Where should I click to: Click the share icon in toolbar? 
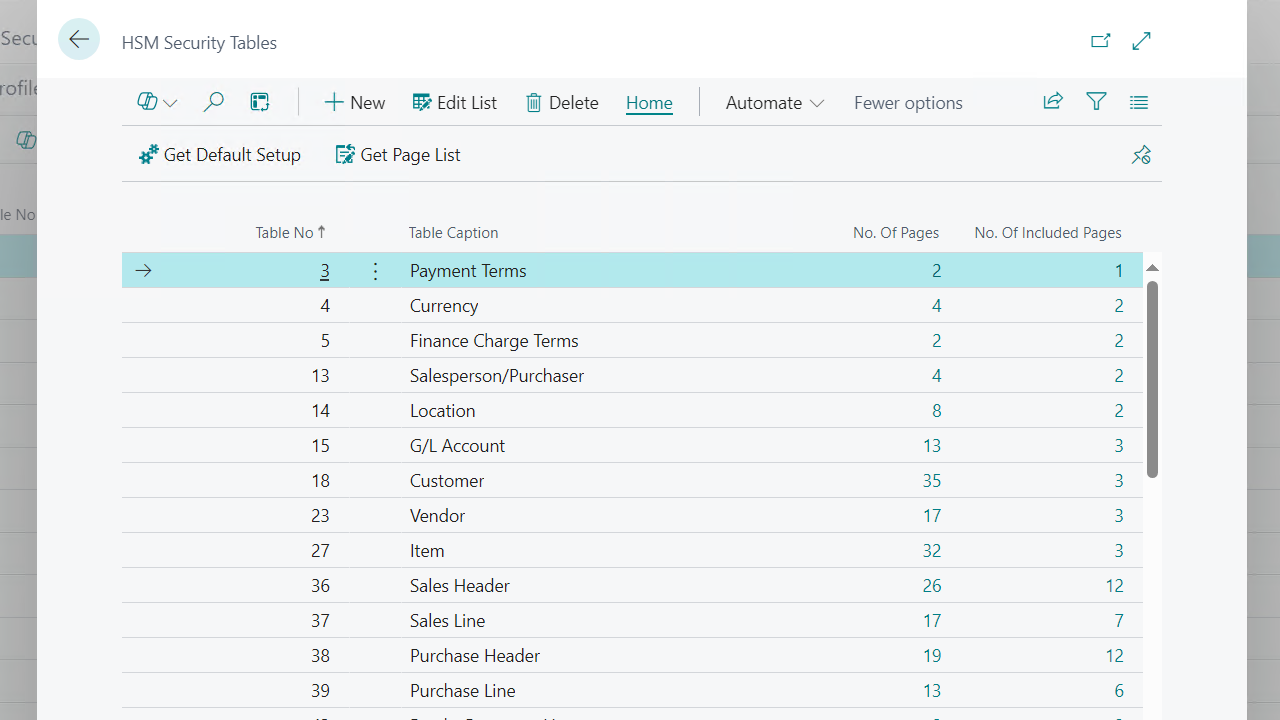[x=1053, y=102]
